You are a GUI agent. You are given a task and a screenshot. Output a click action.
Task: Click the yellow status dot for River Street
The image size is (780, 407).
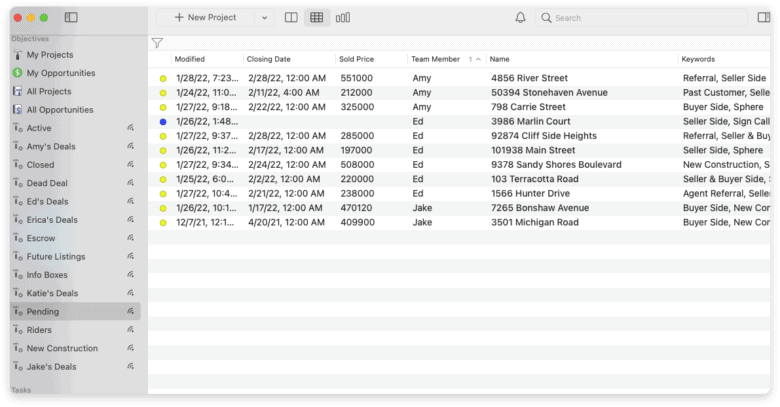(x=163, y=78)
